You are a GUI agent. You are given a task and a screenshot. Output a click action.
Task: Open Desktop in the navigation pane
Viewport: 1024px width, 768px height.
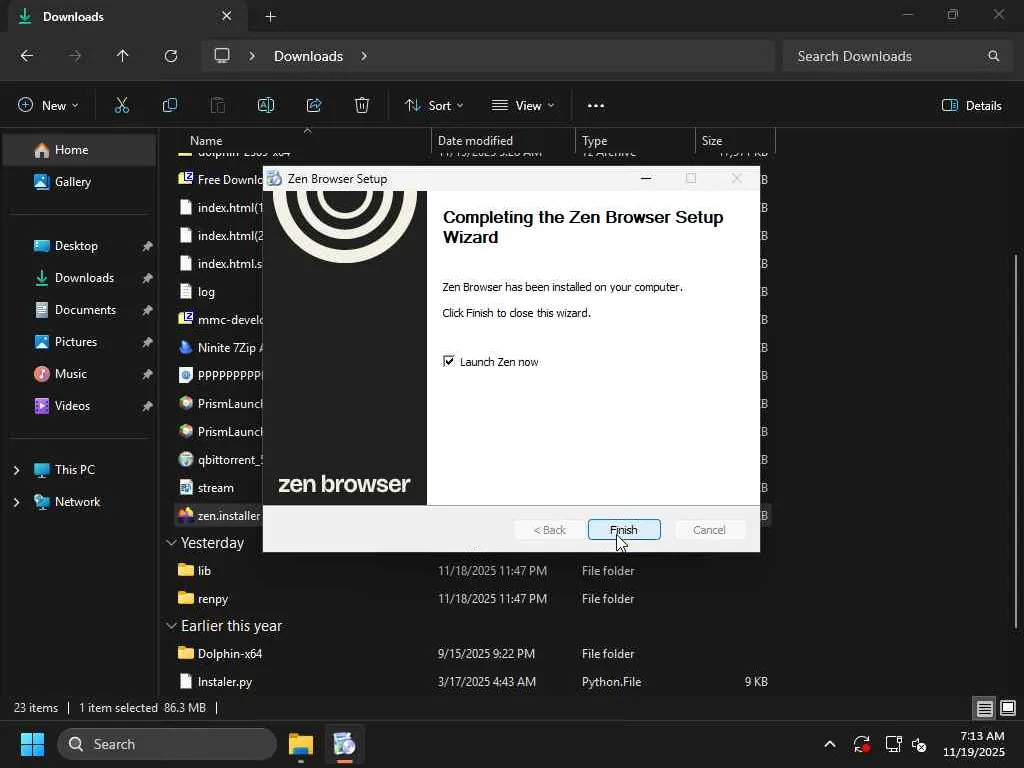point(80,246)
